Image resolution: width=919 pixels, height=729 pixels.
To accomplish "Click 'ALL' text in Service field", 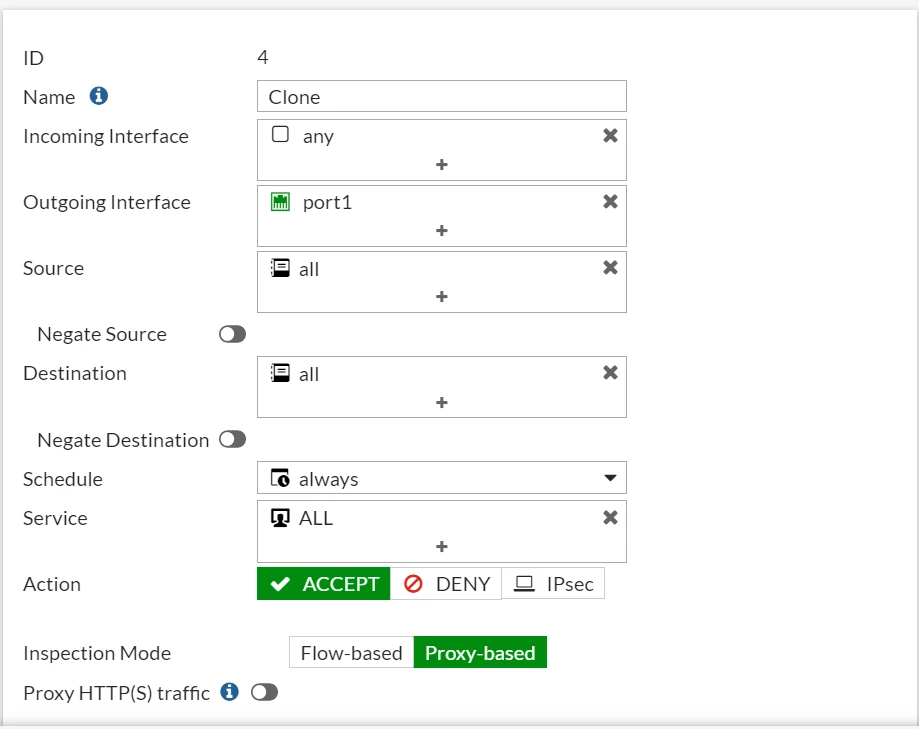I will pyautogui.click(x=316, y=518).
